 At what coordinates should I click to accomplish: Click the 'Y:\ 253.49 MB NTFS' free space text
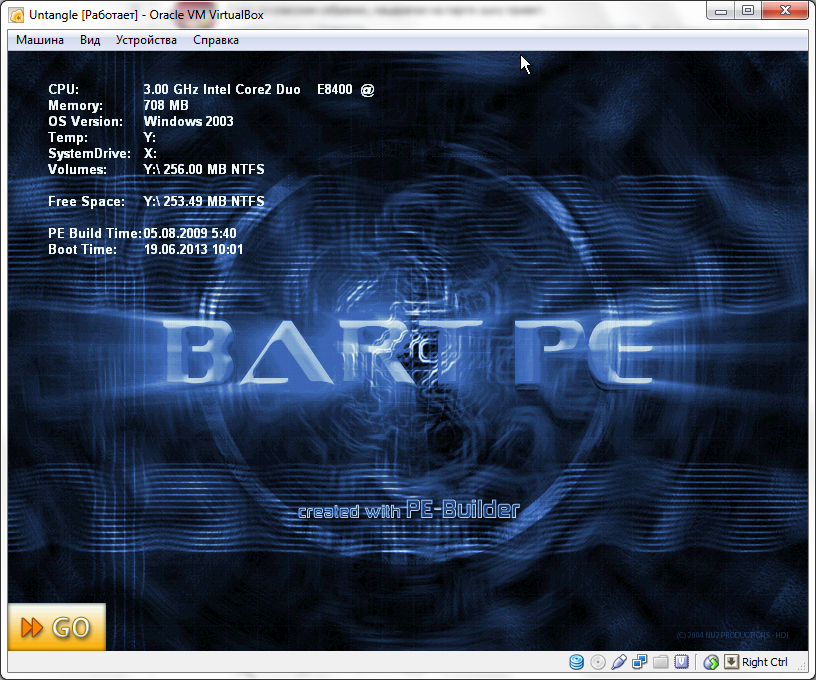(x=204, y=201)
